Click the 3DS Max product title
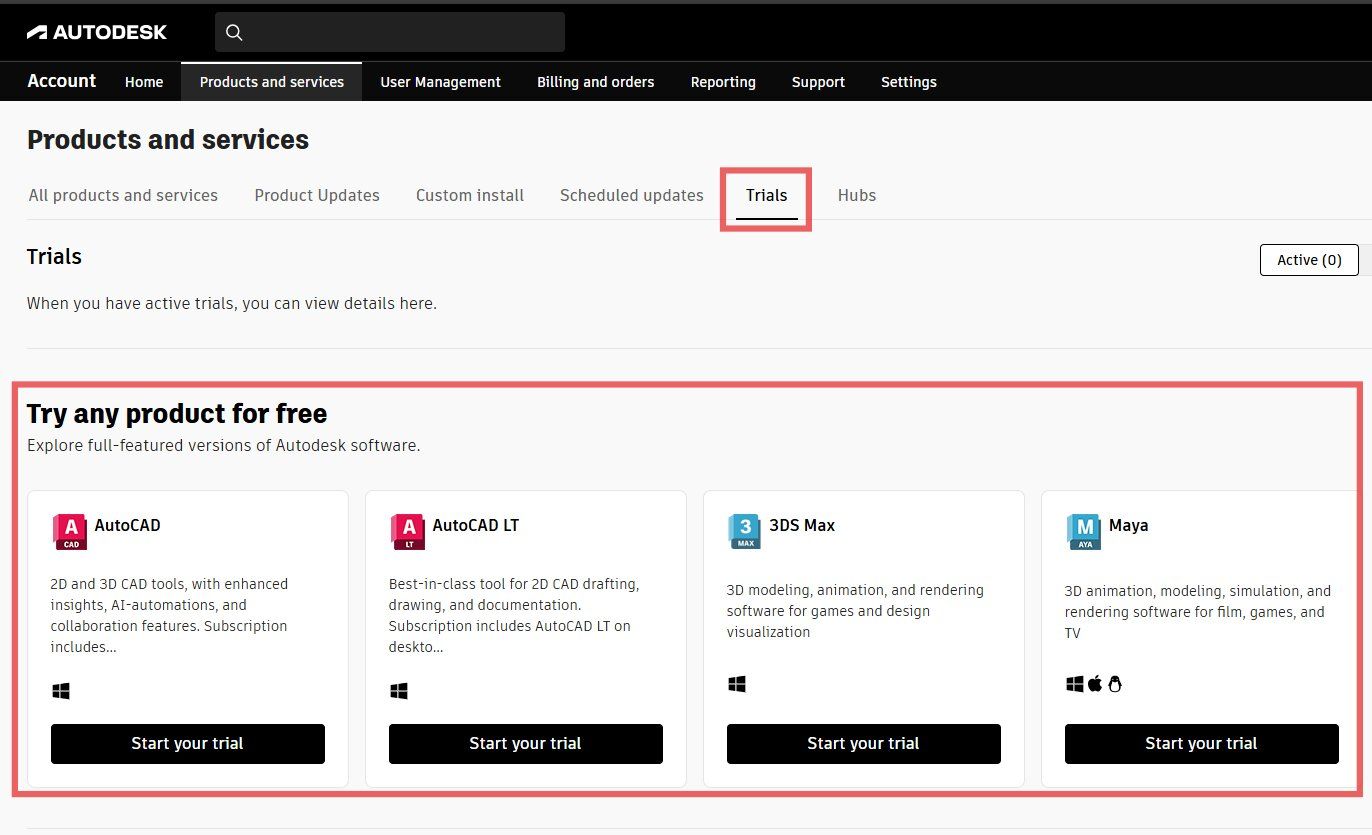Screen dimensions: 1372x835 pos(802,525)
